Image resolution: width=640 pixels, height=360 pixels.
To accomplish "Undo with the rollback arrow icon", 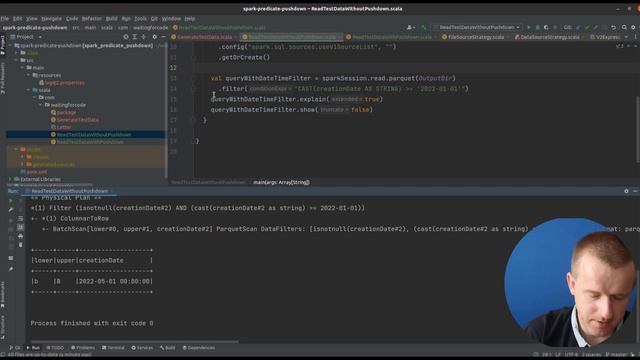I will click(613, 27).
